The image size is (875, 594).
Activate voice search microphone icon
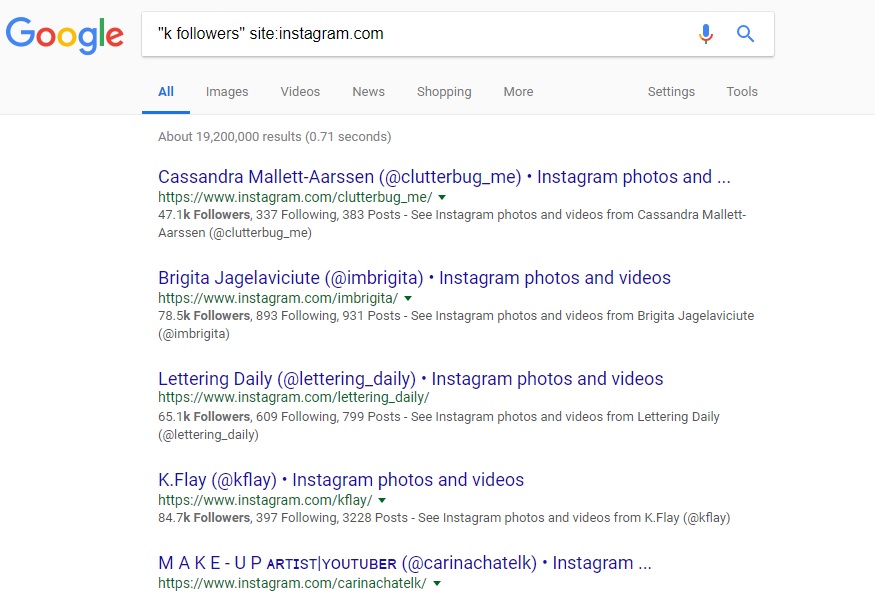pos(706,34)
